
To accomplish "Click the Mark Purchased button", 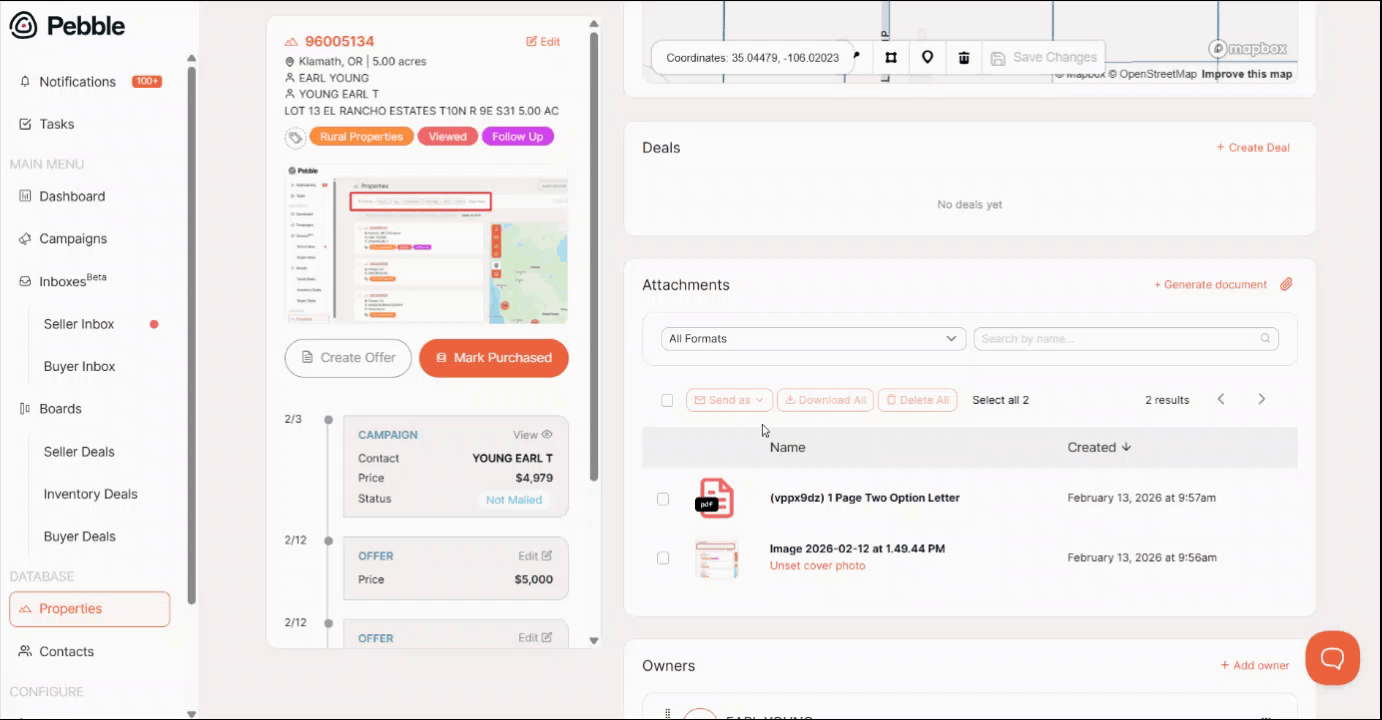I will 493,358.
